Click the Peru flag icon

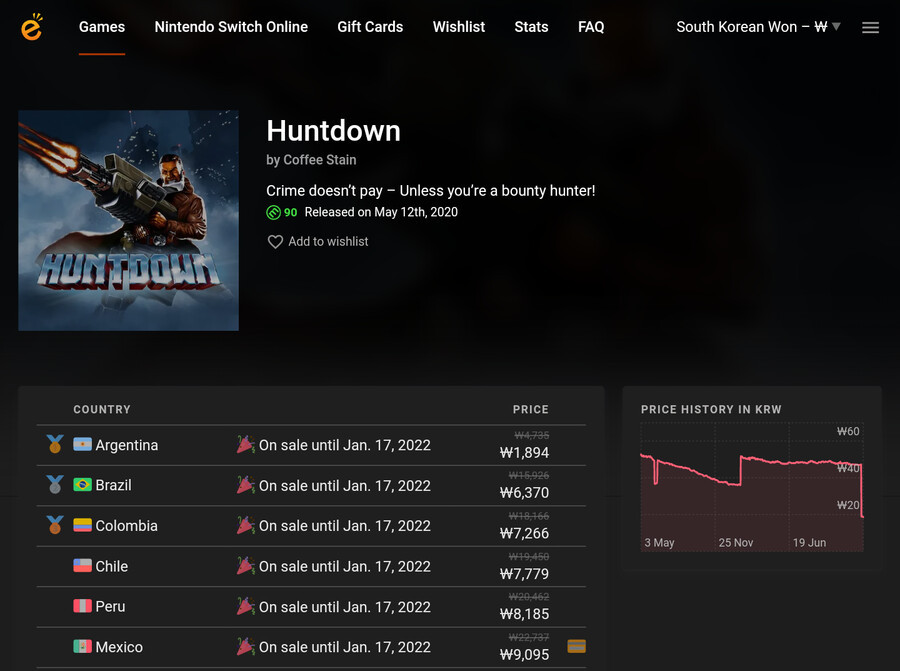[82, 606]
